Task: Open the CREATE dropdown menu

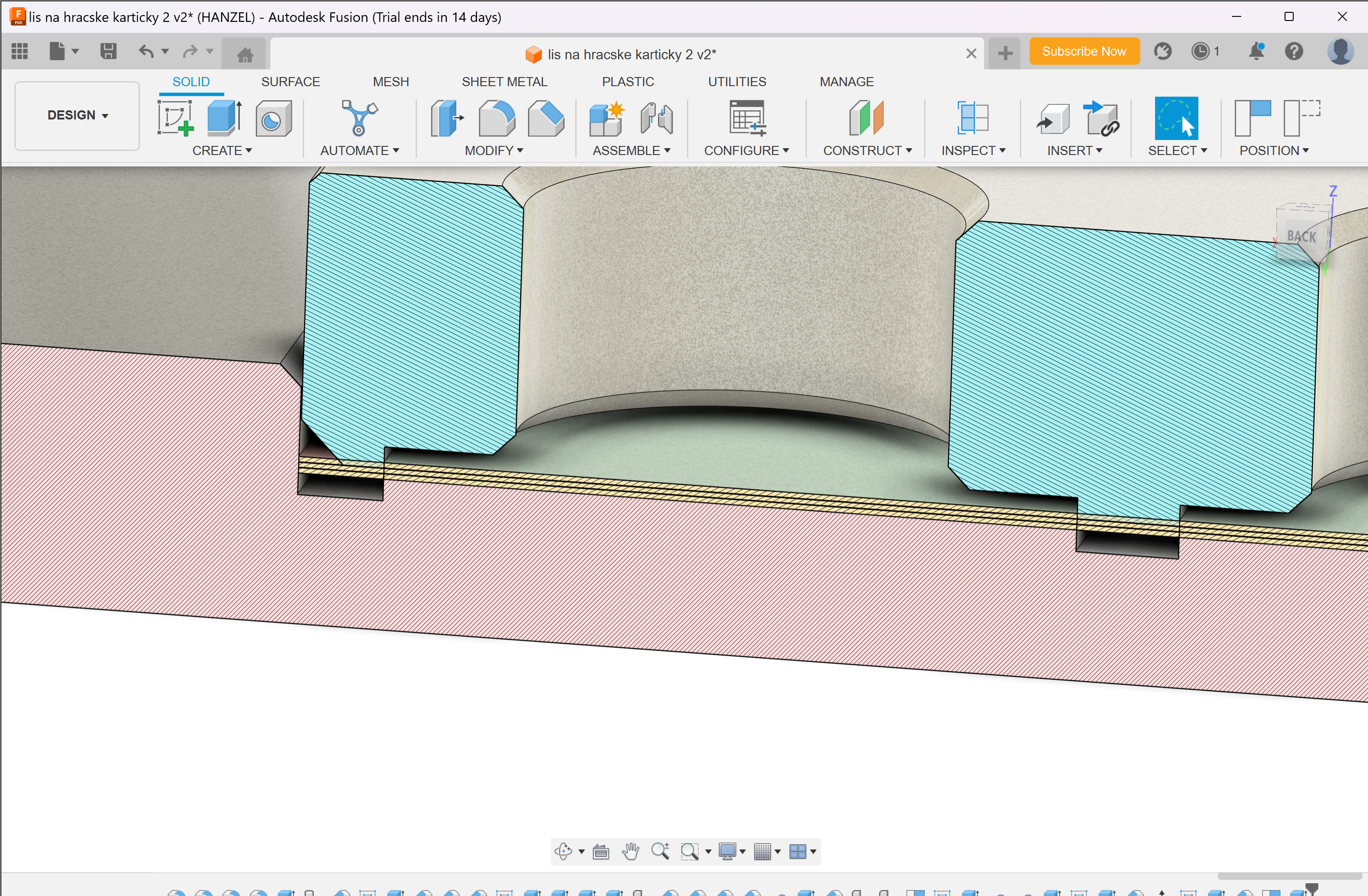Action: click(x=222, y=150)
